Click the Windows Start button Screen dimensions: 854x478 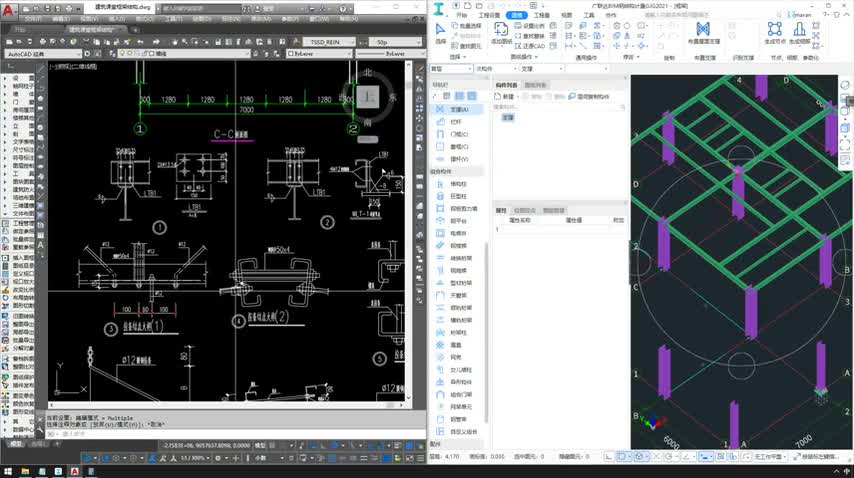pyautogui.click(x=9, y=470)
